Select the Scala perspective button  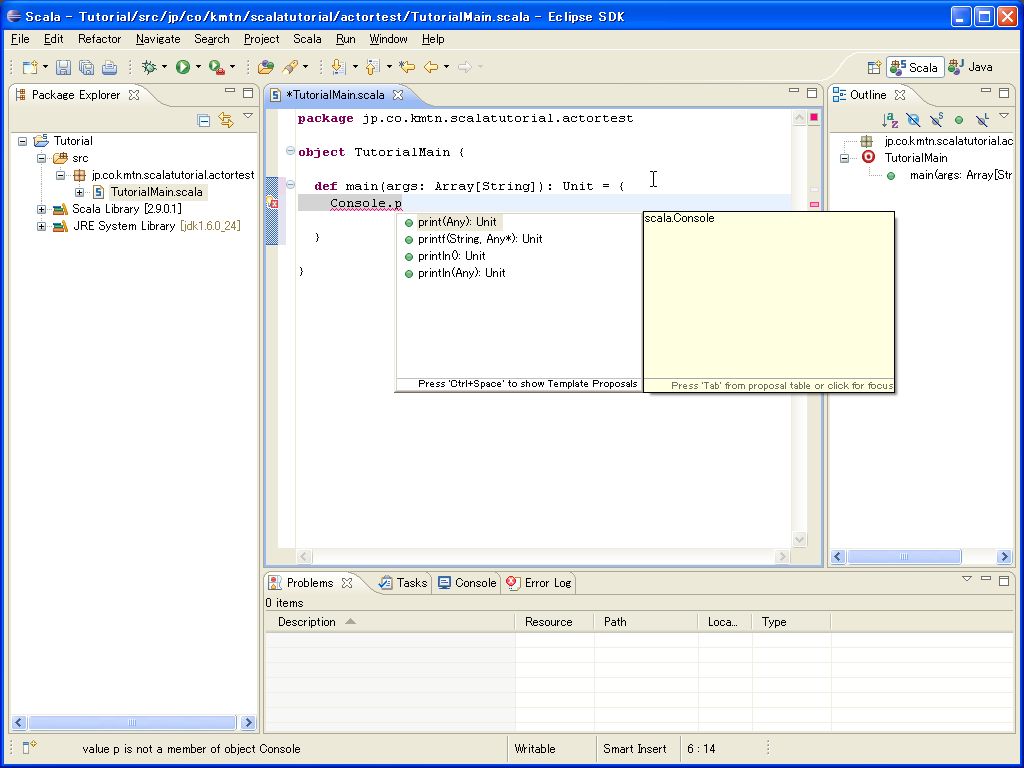coord(915,67)
